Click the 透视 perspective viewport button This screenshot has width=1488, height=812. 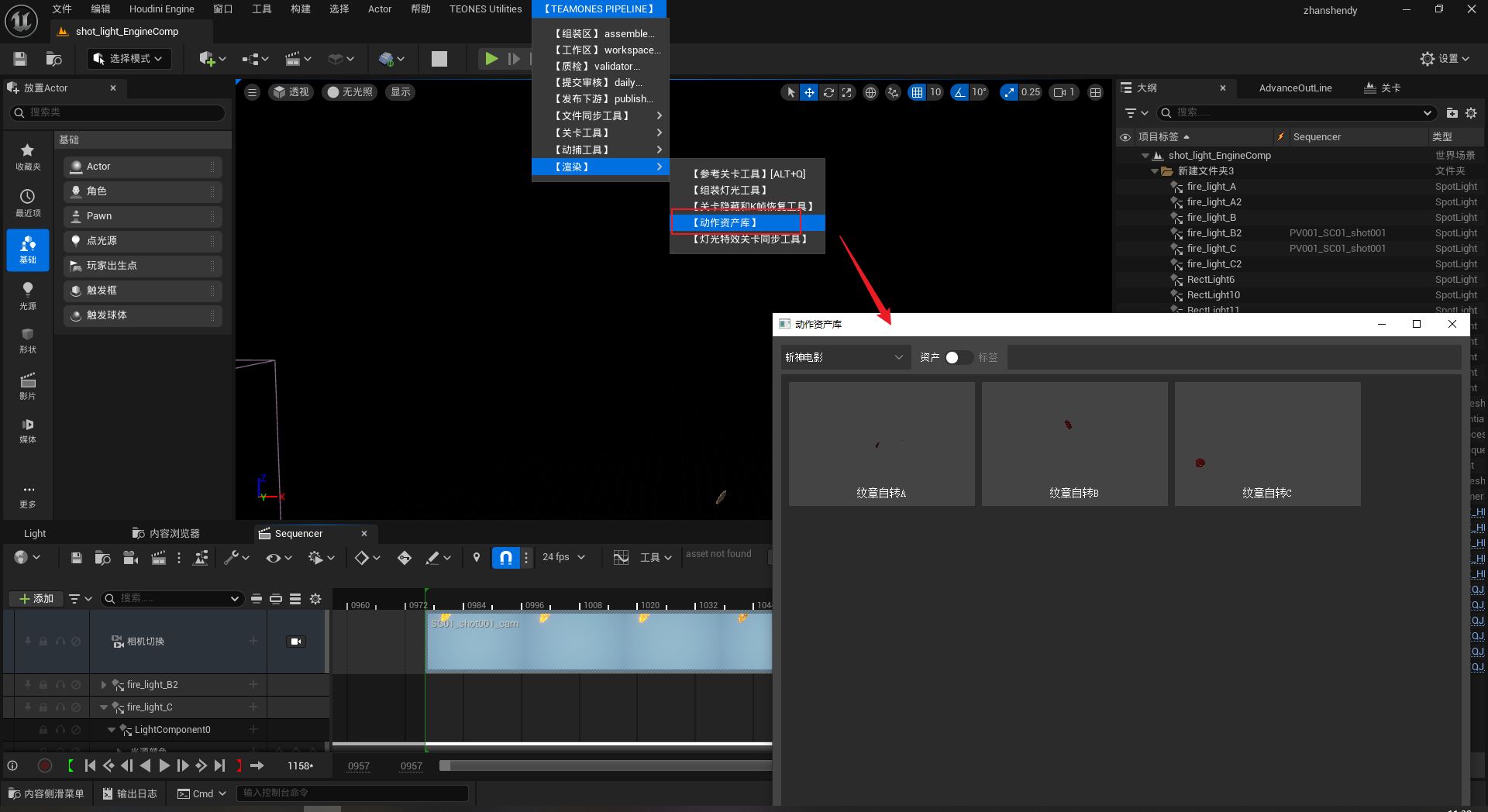point(291,92)
